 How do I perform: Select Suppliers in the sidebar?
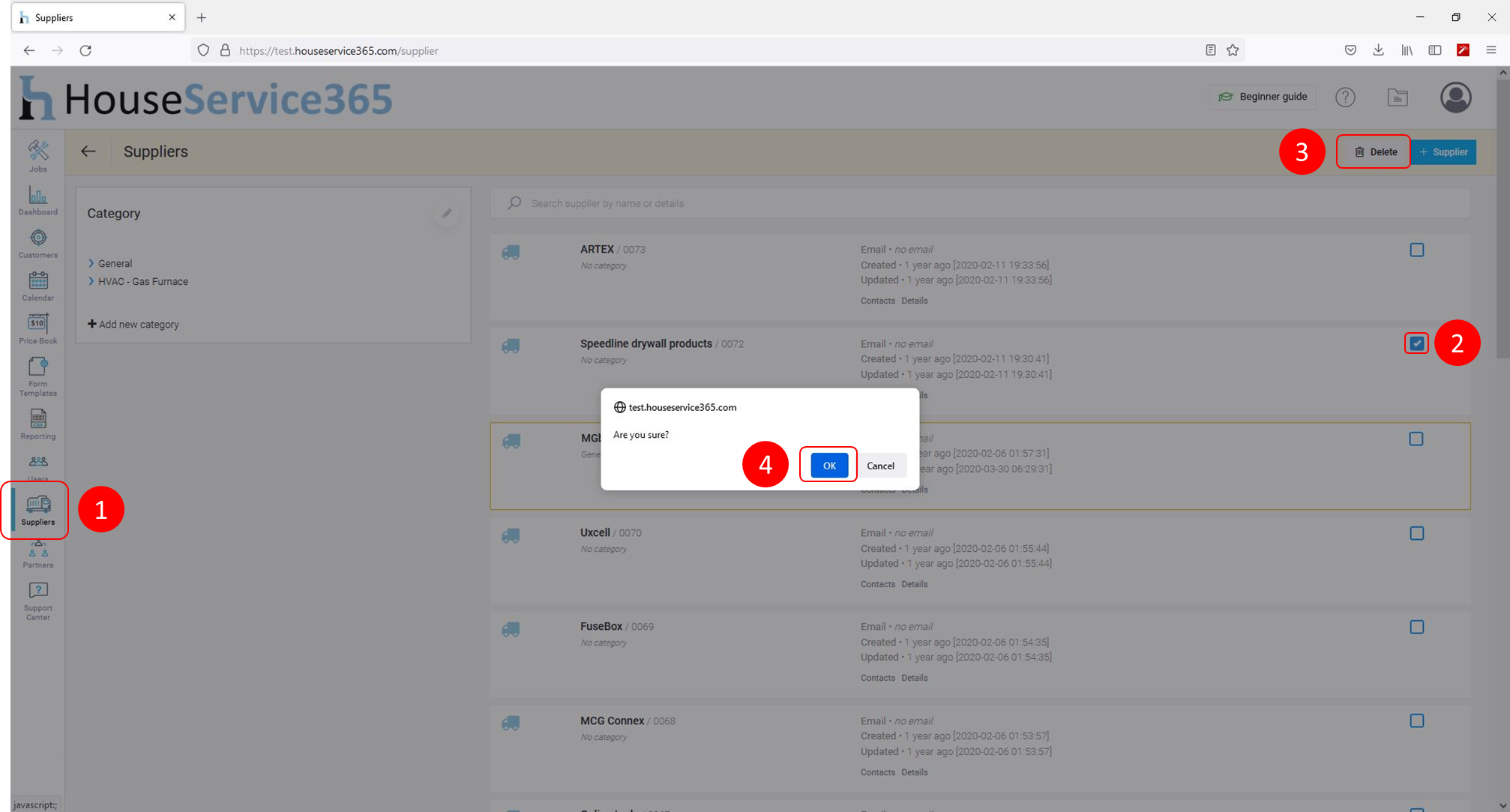pos(37,510)
